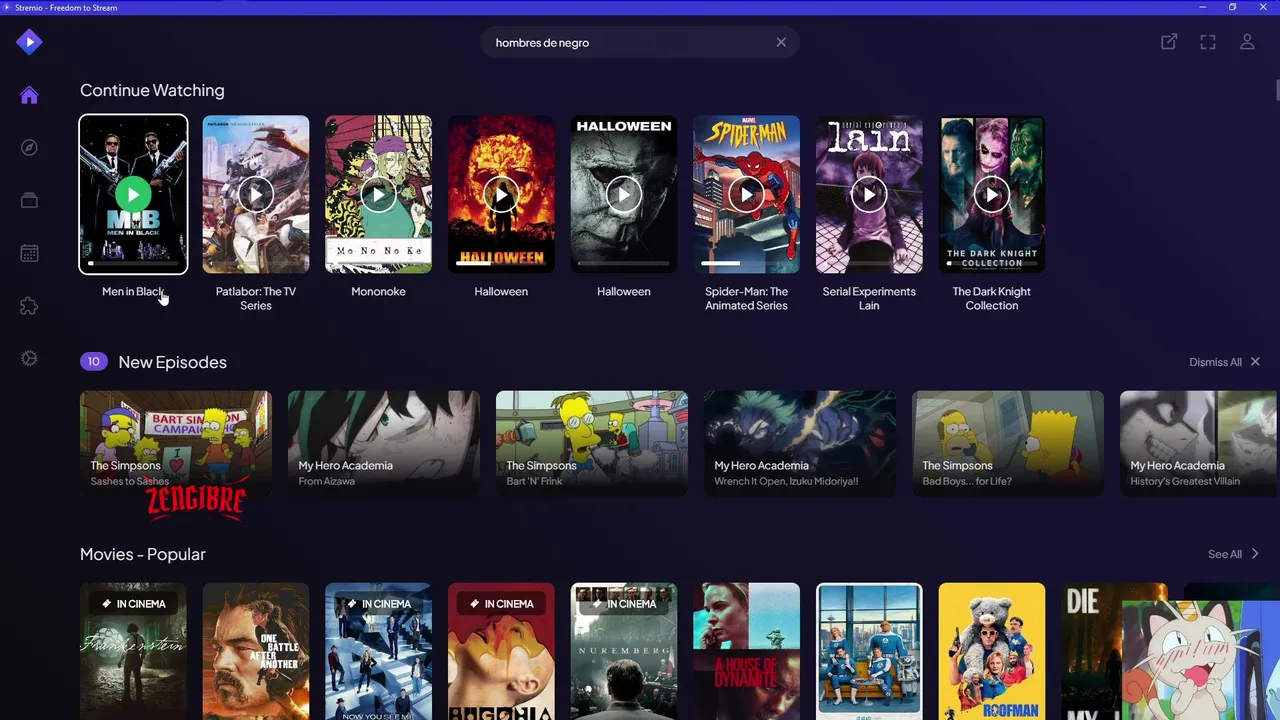Play Spider-Man: The Animated Series
Screen dimensions: 1280x720
(746, 194)
